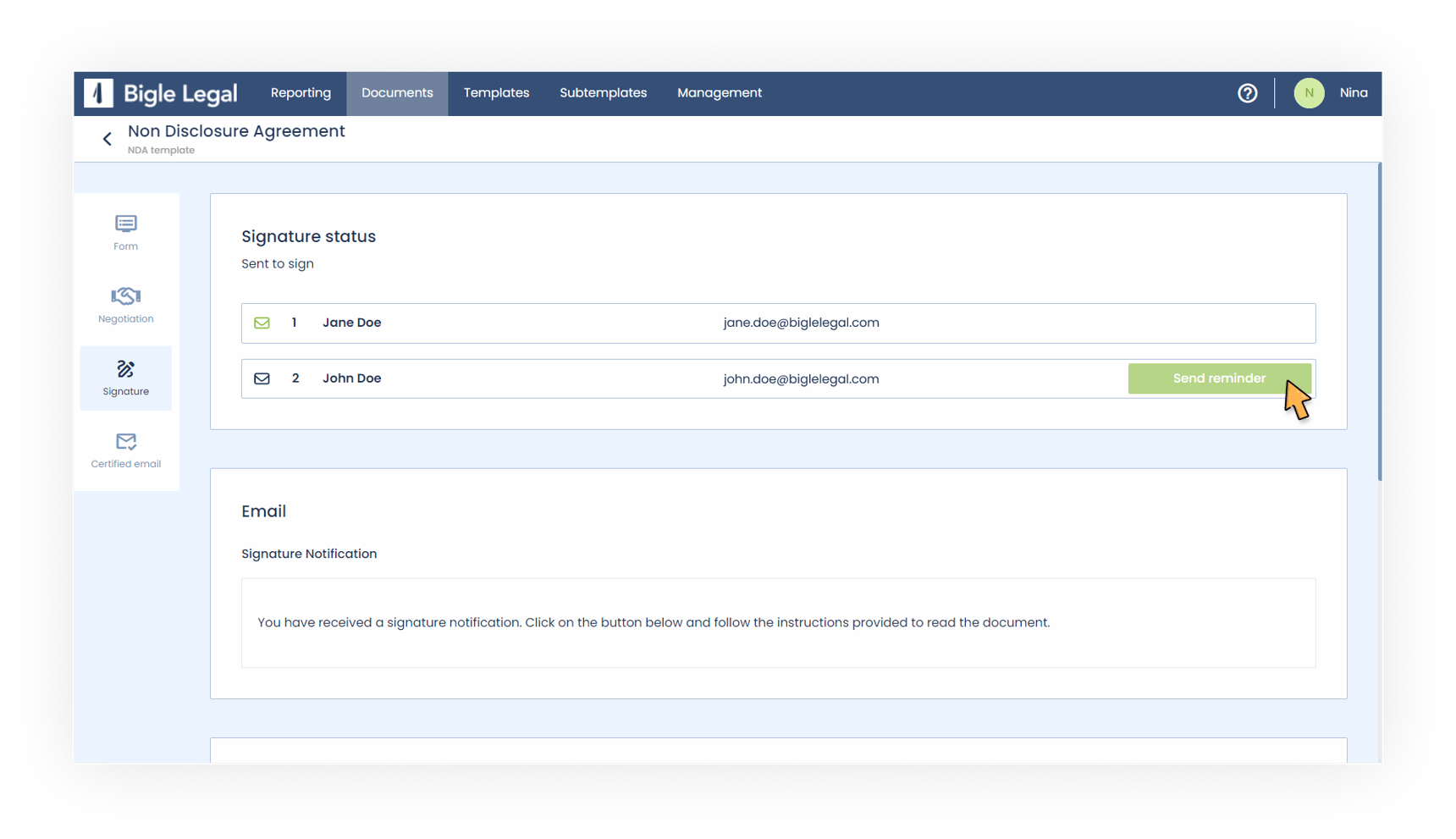
Task: Click Nina's user avatar
Action: coord(1309,93)
